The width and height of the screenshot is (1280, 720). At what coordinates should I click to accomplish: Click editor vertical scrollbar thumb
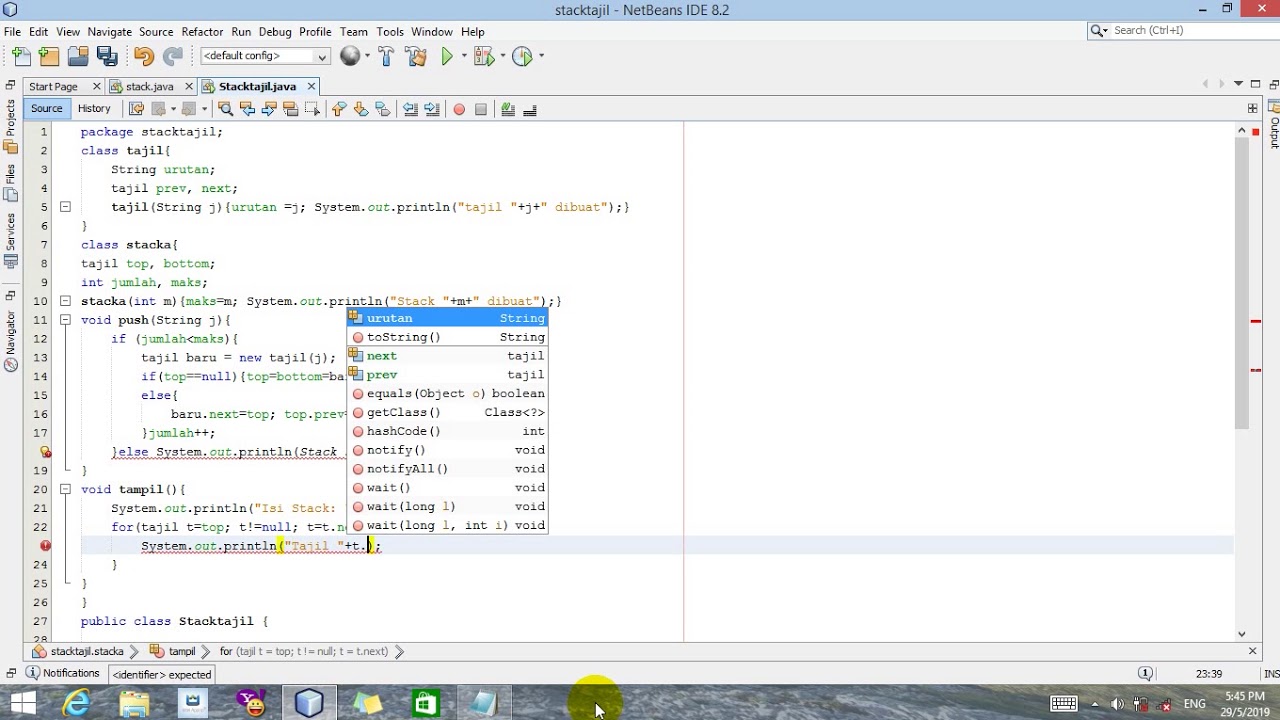pos(1241,282)
